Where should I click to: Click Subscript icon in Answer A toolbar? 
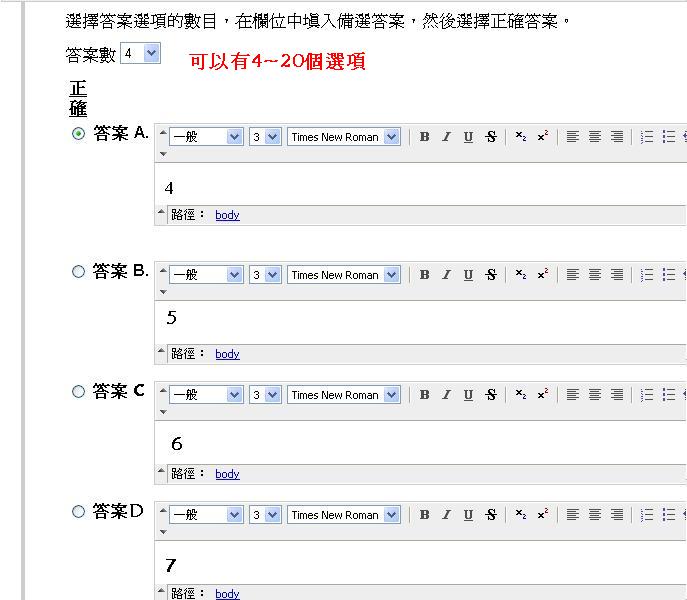coord(520,137)
